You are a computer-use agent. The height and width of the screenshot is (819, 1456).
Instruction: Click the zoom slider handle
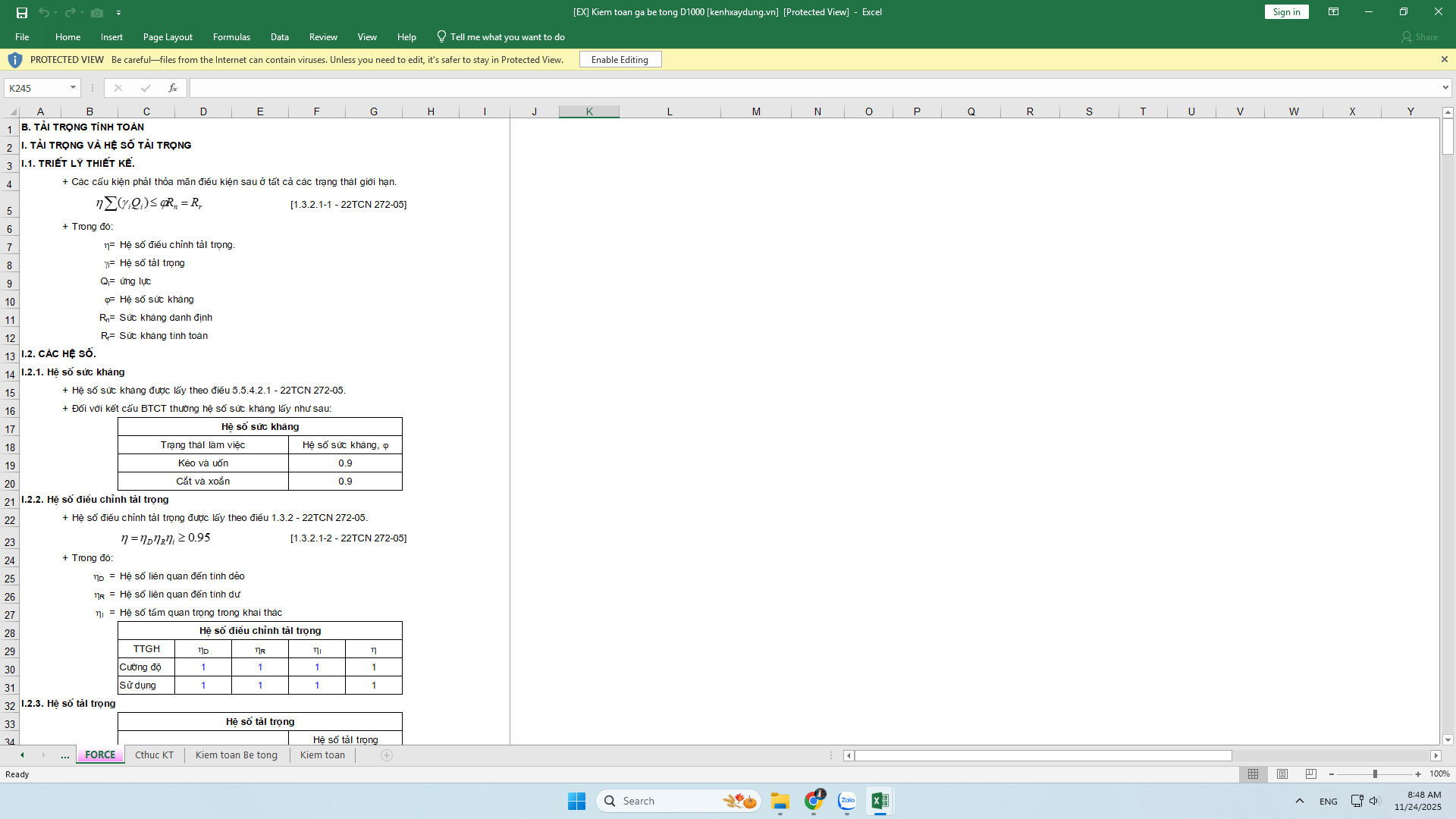click(x=1375, y=774)
